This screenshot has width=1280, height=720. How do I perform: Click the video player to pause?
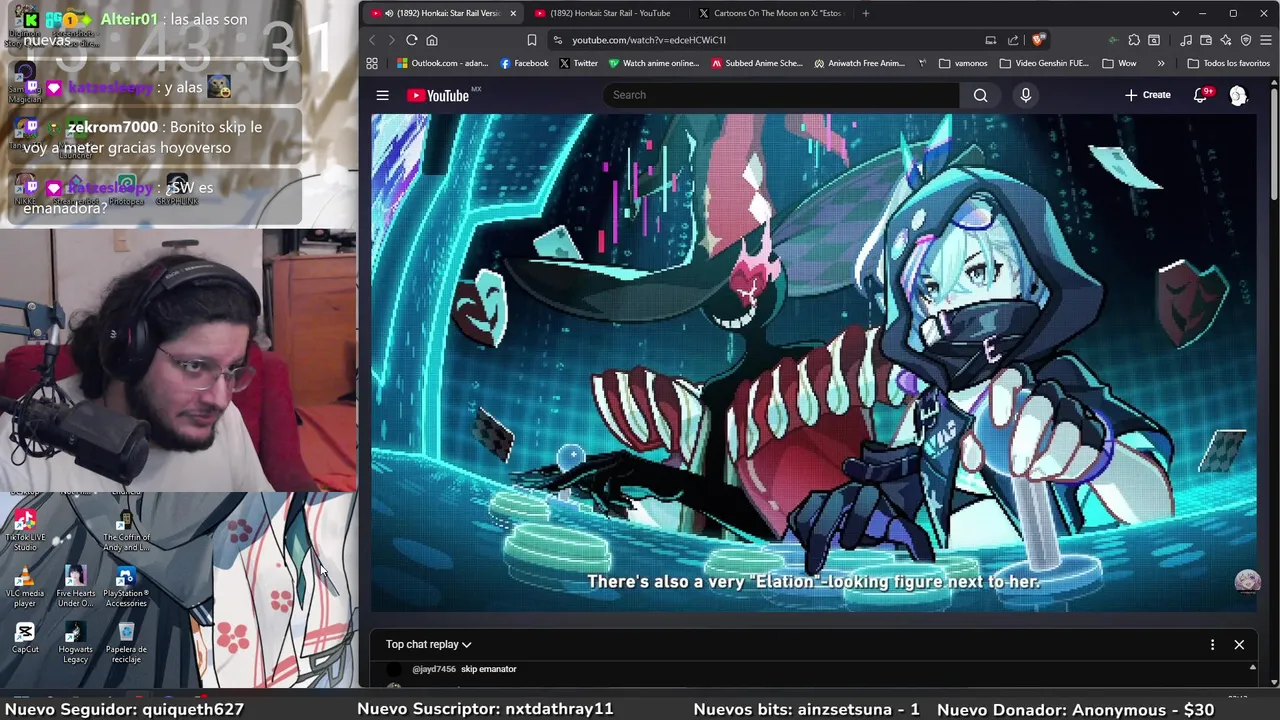[x=813, y=362]
